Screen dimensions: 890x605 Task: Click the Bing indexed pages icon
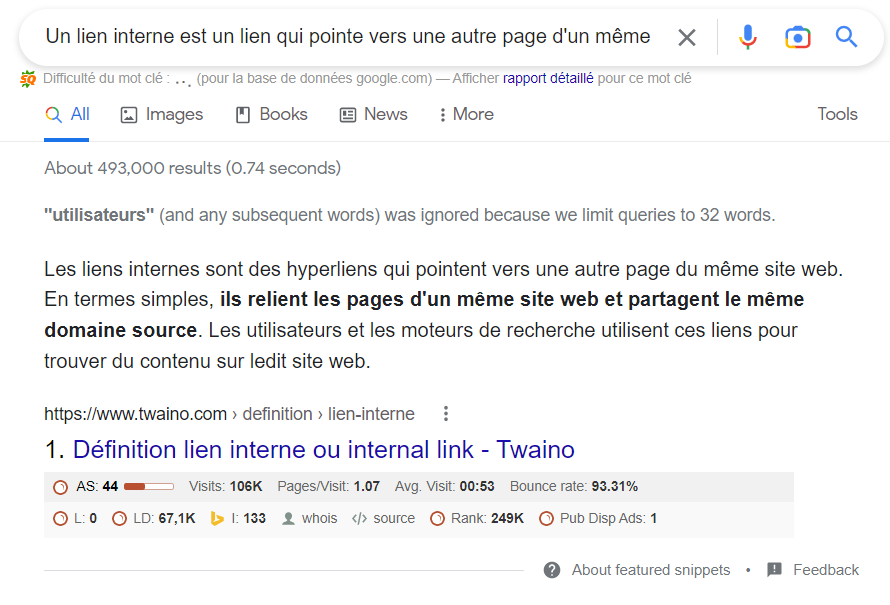217,518
